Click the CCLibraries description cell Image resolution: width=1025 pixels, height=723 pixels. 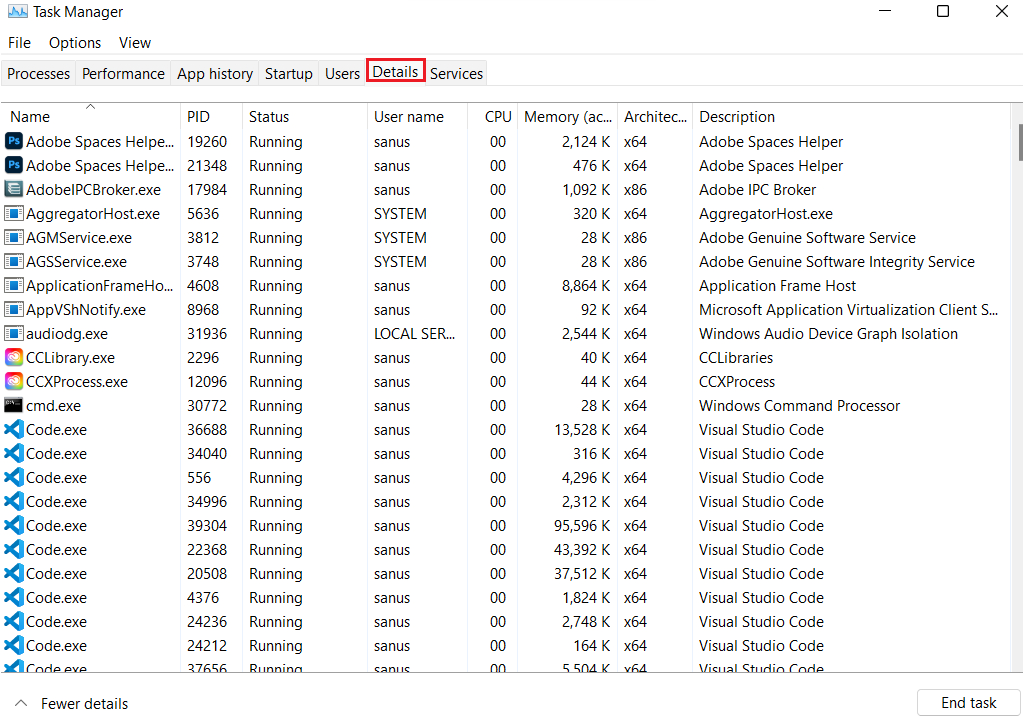[736, 358]
